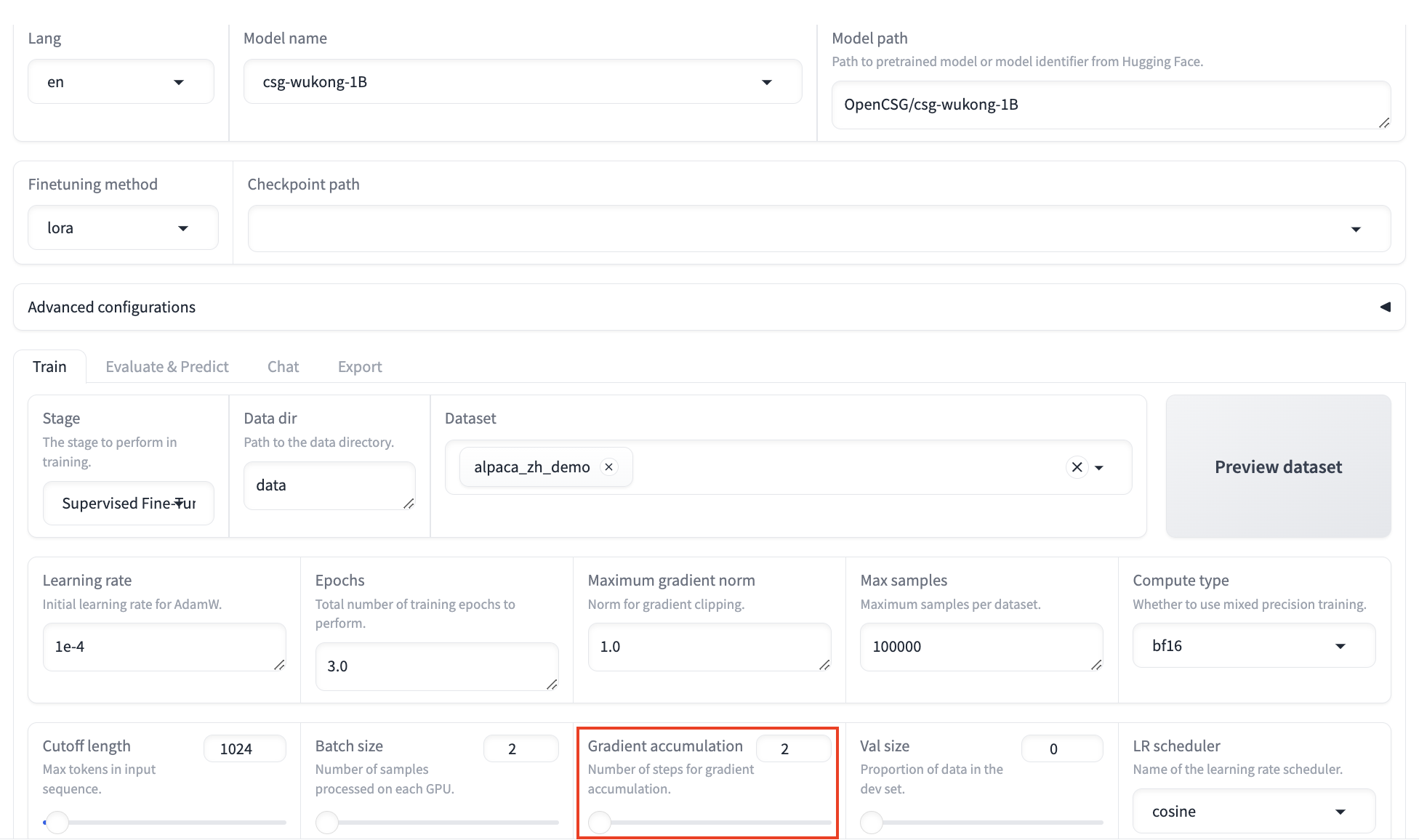Open the Checkpoint path dropdown arrow

click(x=1356, y=229)
